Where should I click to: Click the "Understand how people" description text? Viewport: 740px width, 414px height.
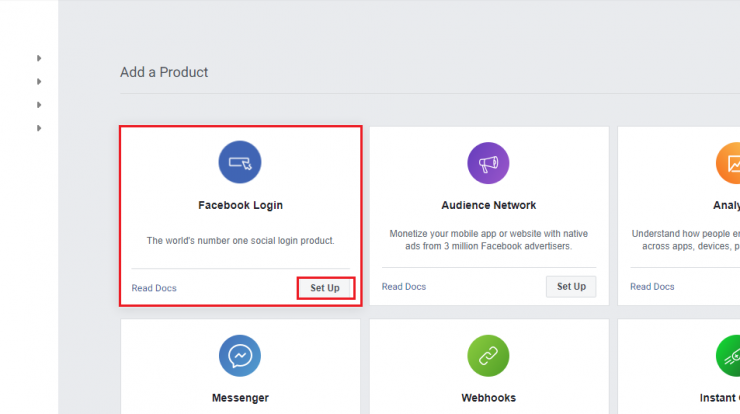click(686, 240)
